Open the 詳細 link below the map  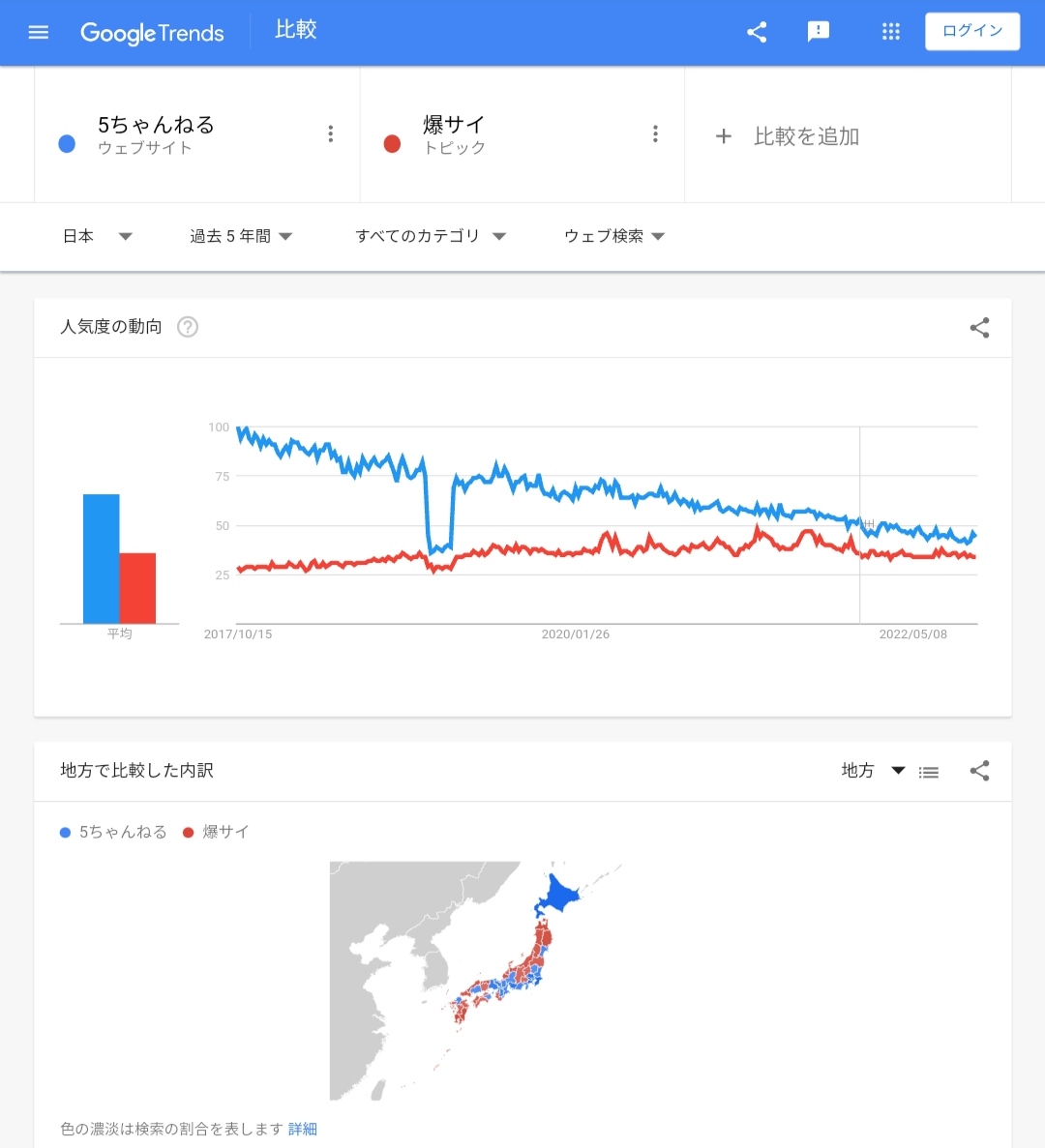point(303,1129)
